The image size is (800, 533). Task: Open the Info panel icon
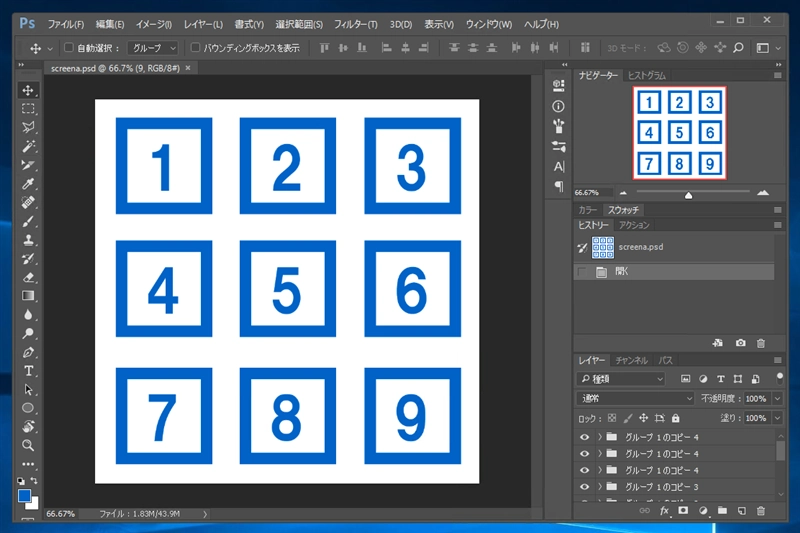click(559, 106)
